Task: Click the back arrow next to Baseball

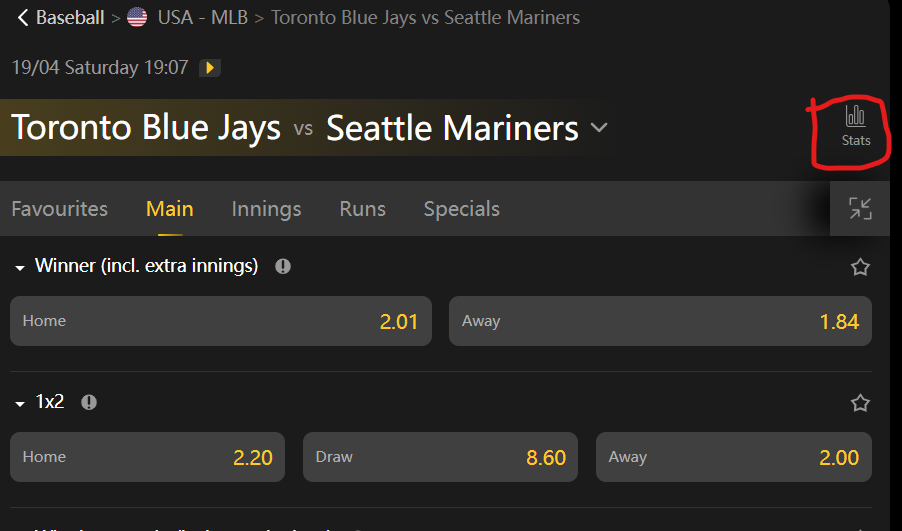Action: (x=22, y=18)
